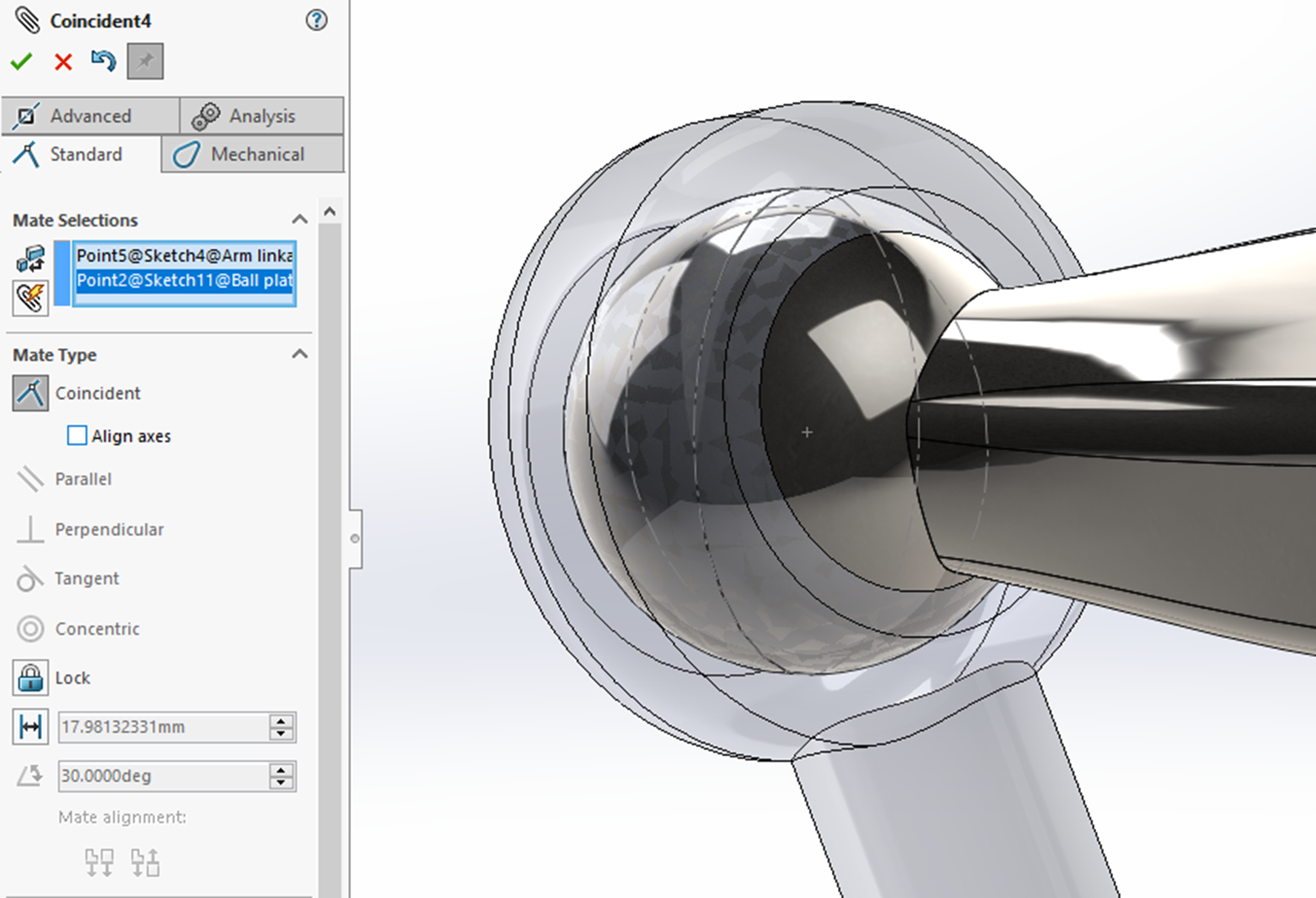
Task: Select the Coincident mate type
Action: pyautogui.click(x=30, y=394)
